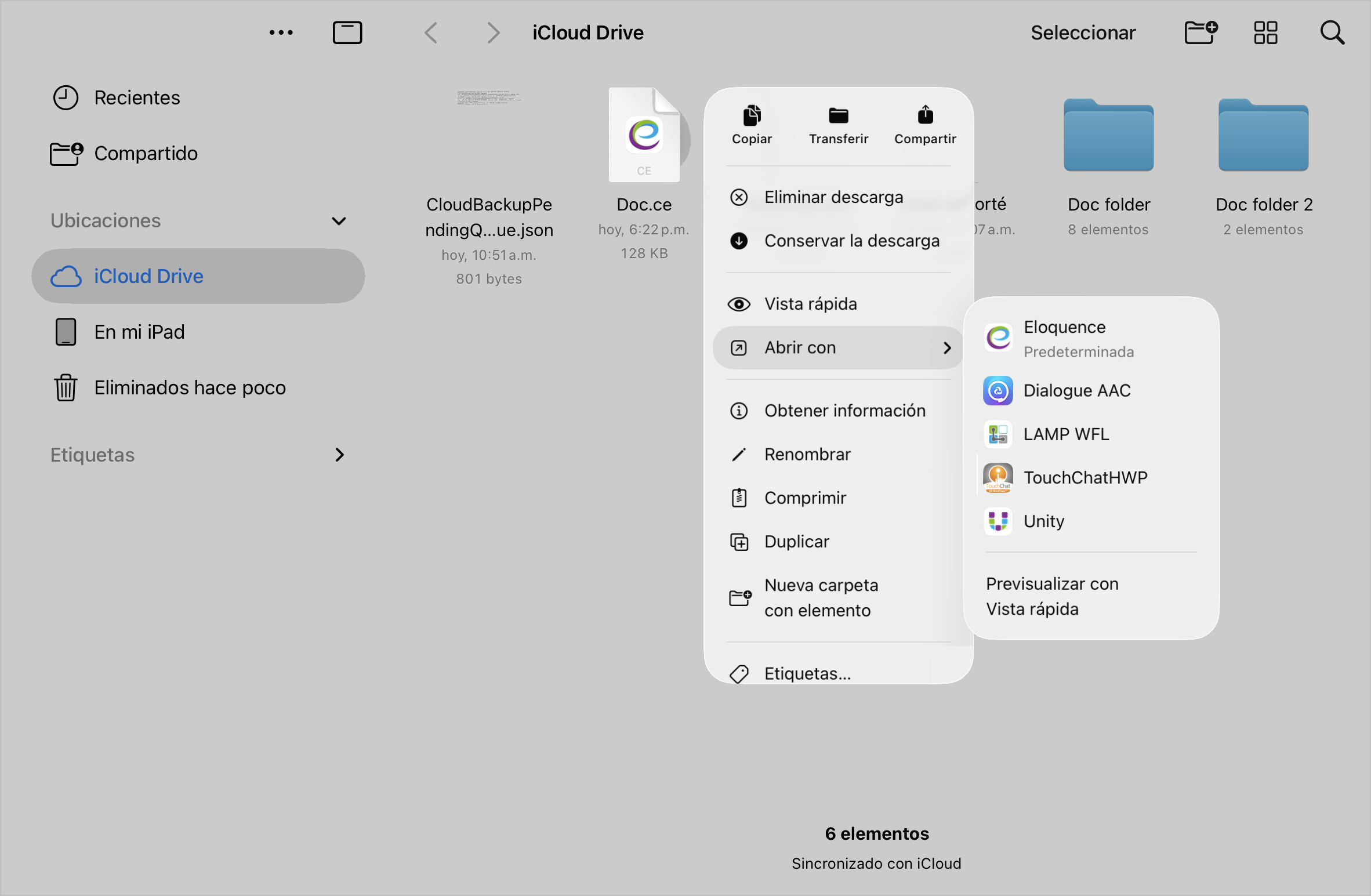Viewport: 1371px width, 896px height.
Task: Open search with the magnifying glass icon
Action: [x=1332, y=32]
